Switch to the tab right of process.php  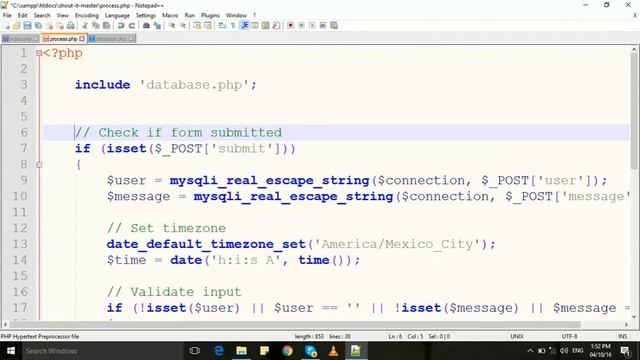[111, 39]
